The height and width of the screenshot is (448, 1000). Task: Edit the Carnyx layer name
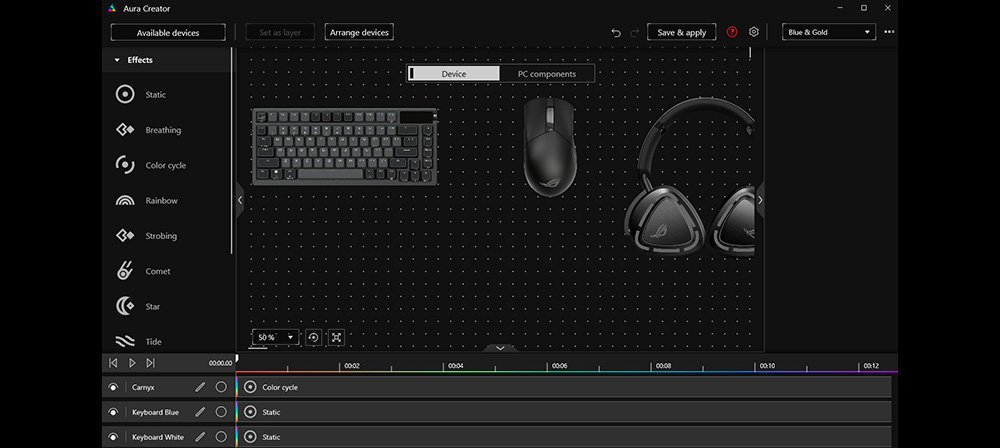tap(200, 387)
